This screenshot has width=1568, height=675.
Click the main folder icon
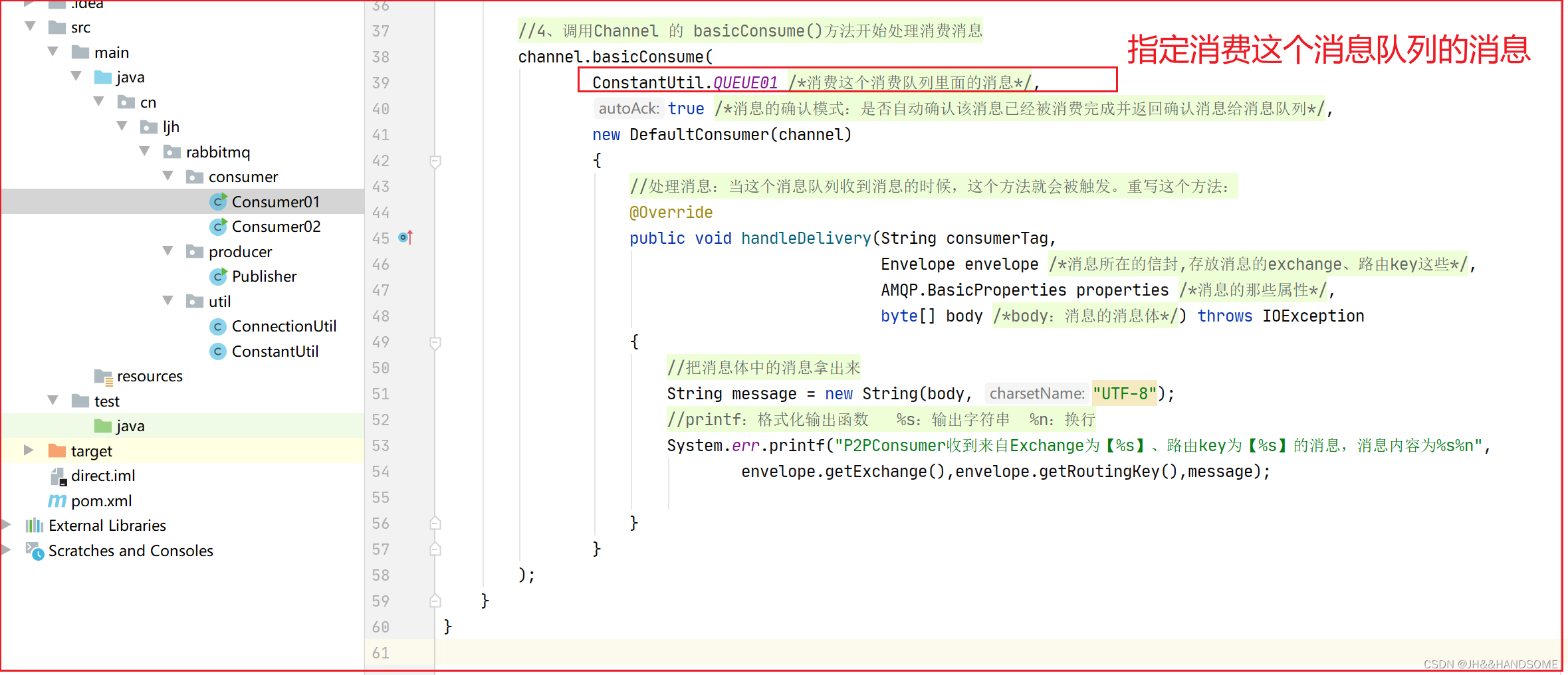click(80, 52)
